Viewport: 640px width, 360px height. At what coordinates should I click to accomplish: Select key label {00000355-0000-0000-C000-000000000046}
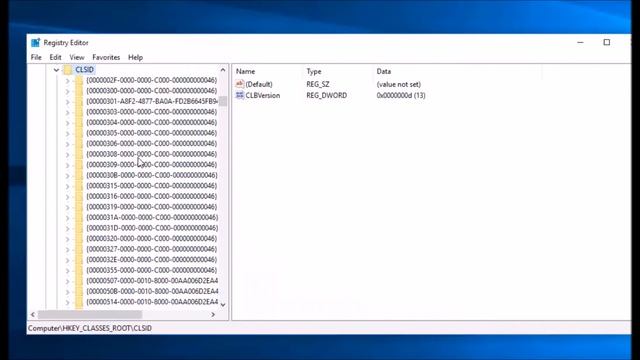pyautogui.click(x=151, y=270)
